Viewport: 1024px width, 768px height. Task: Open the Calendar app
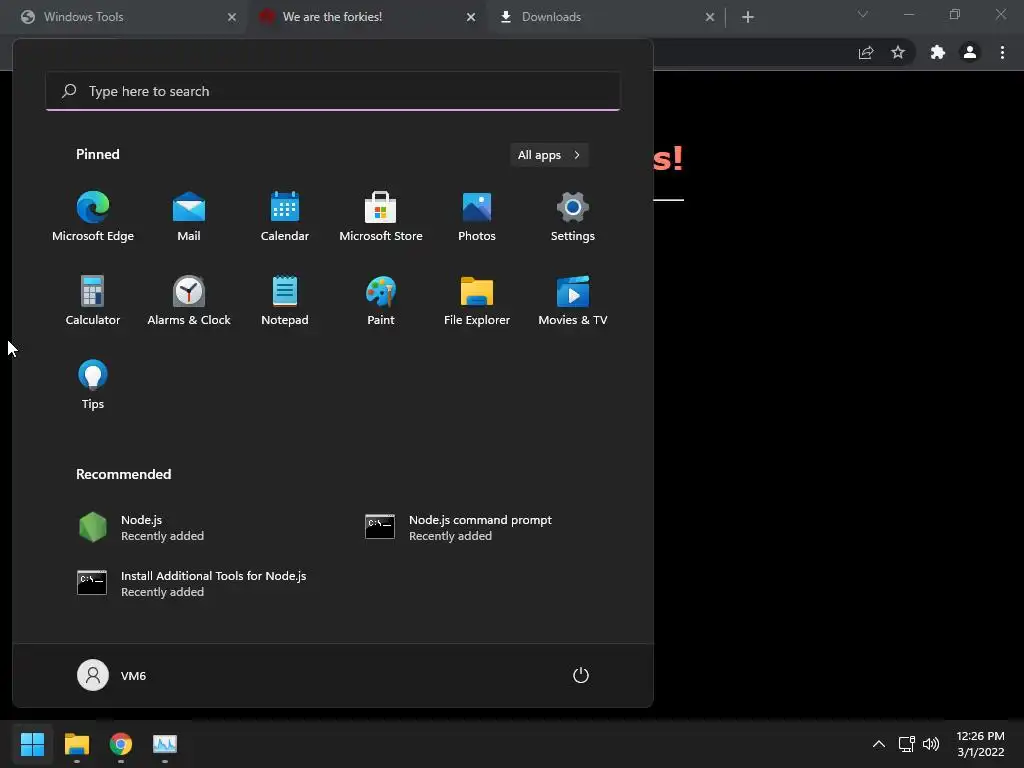pos(285,217)
